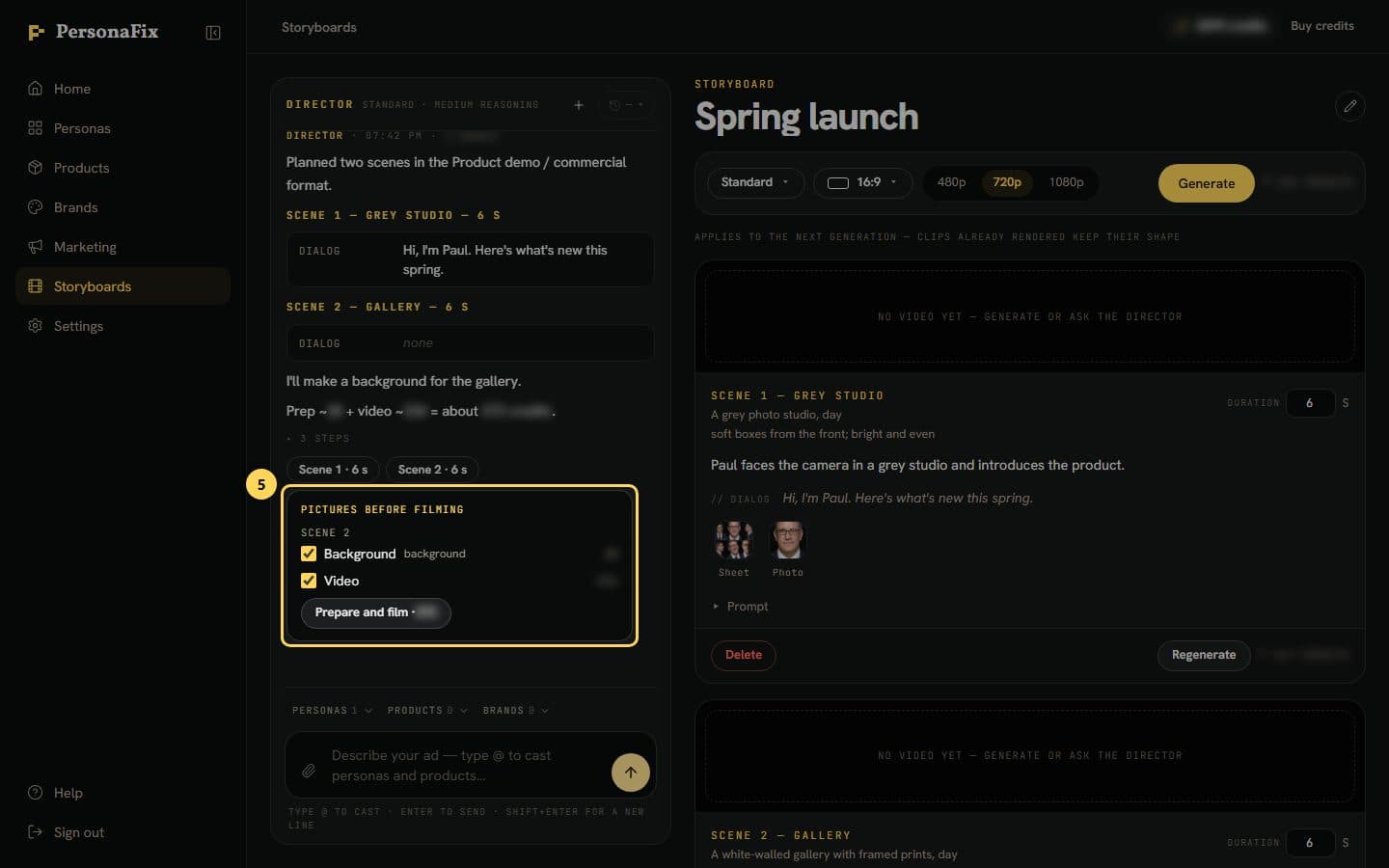Open Storyboards in the sidebar
The height and width of the screenshot is (868, 1389).
pos(123,286)
